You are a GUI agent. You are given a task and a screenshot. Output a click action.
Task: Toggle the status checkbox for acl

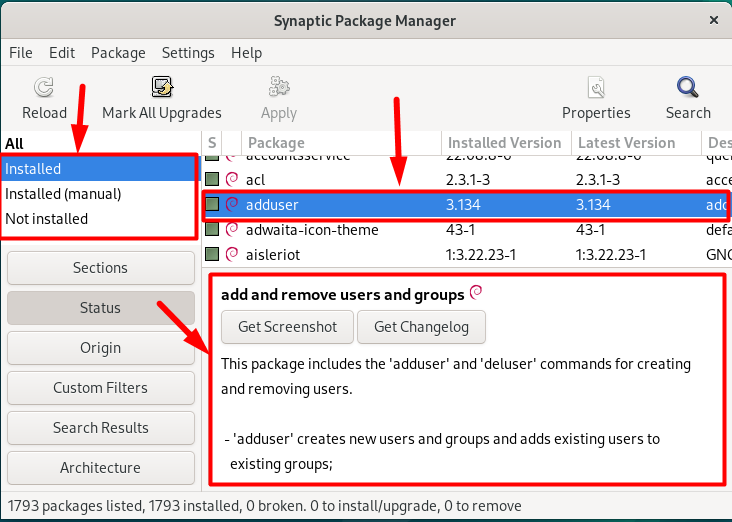point(212,179)
